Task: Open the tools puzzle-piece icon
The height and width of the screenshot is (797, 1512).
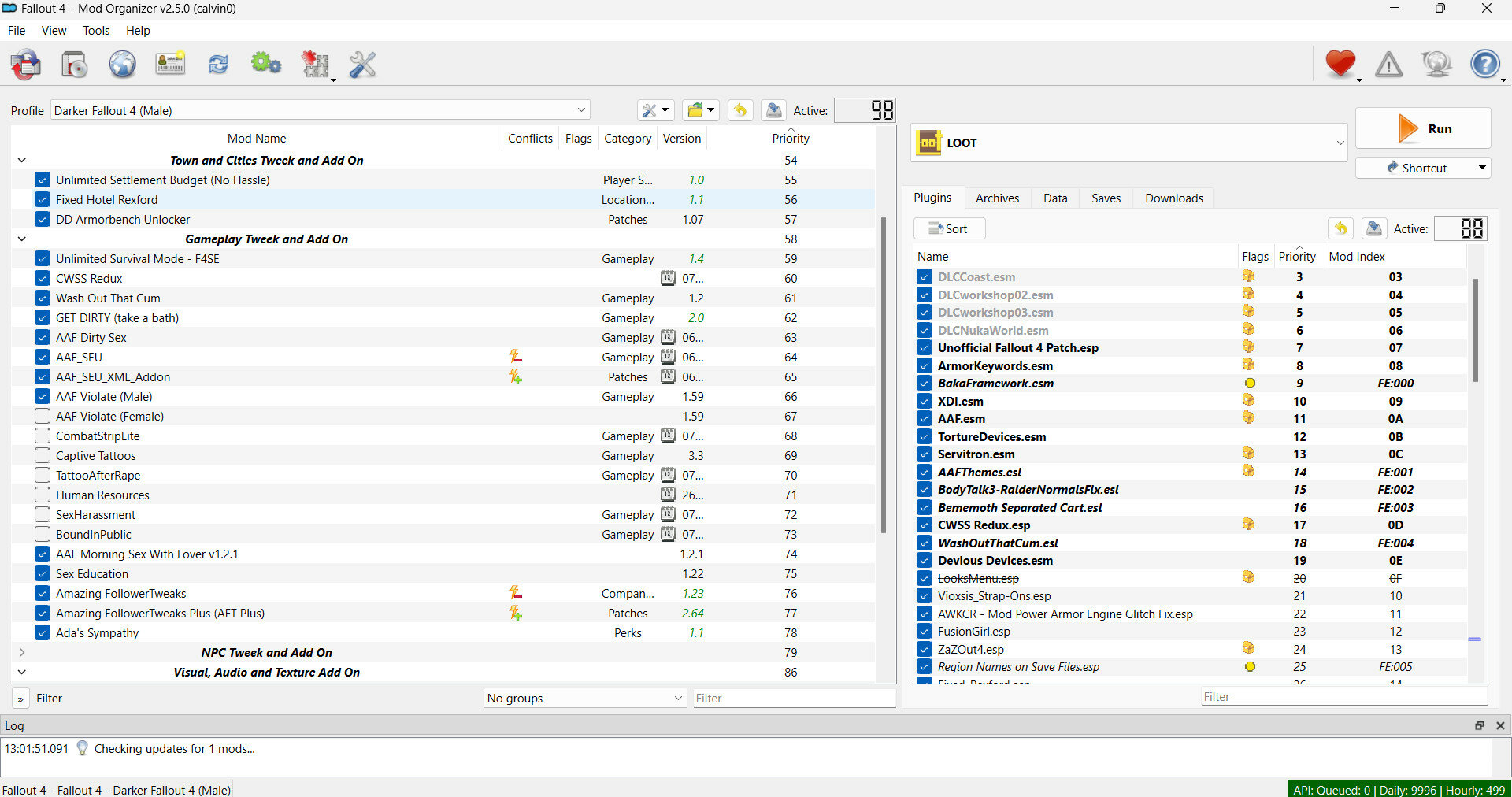Action: [316, 64]
